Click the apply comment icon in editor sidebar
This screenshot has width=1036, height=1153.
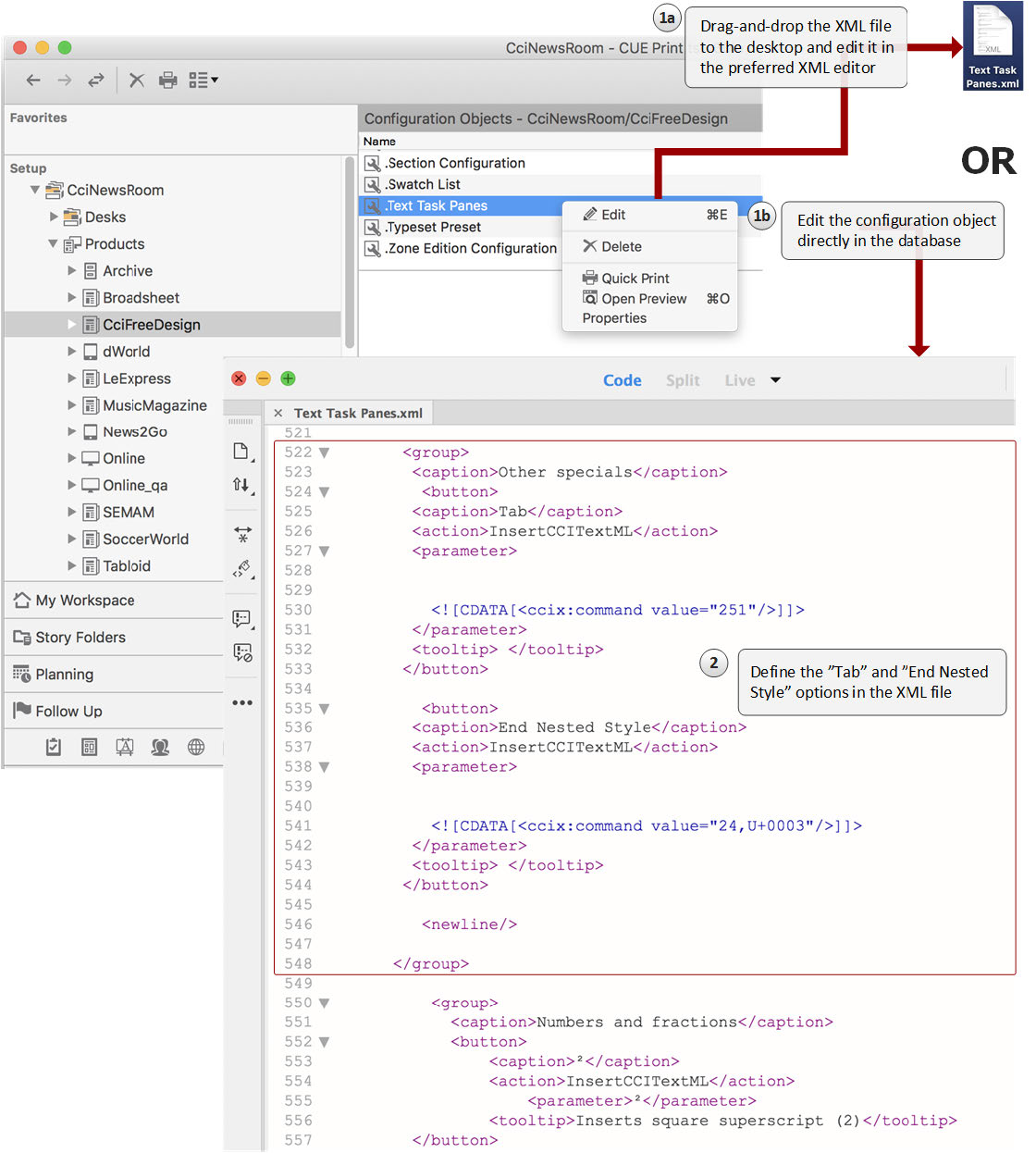tap(242, 618)
